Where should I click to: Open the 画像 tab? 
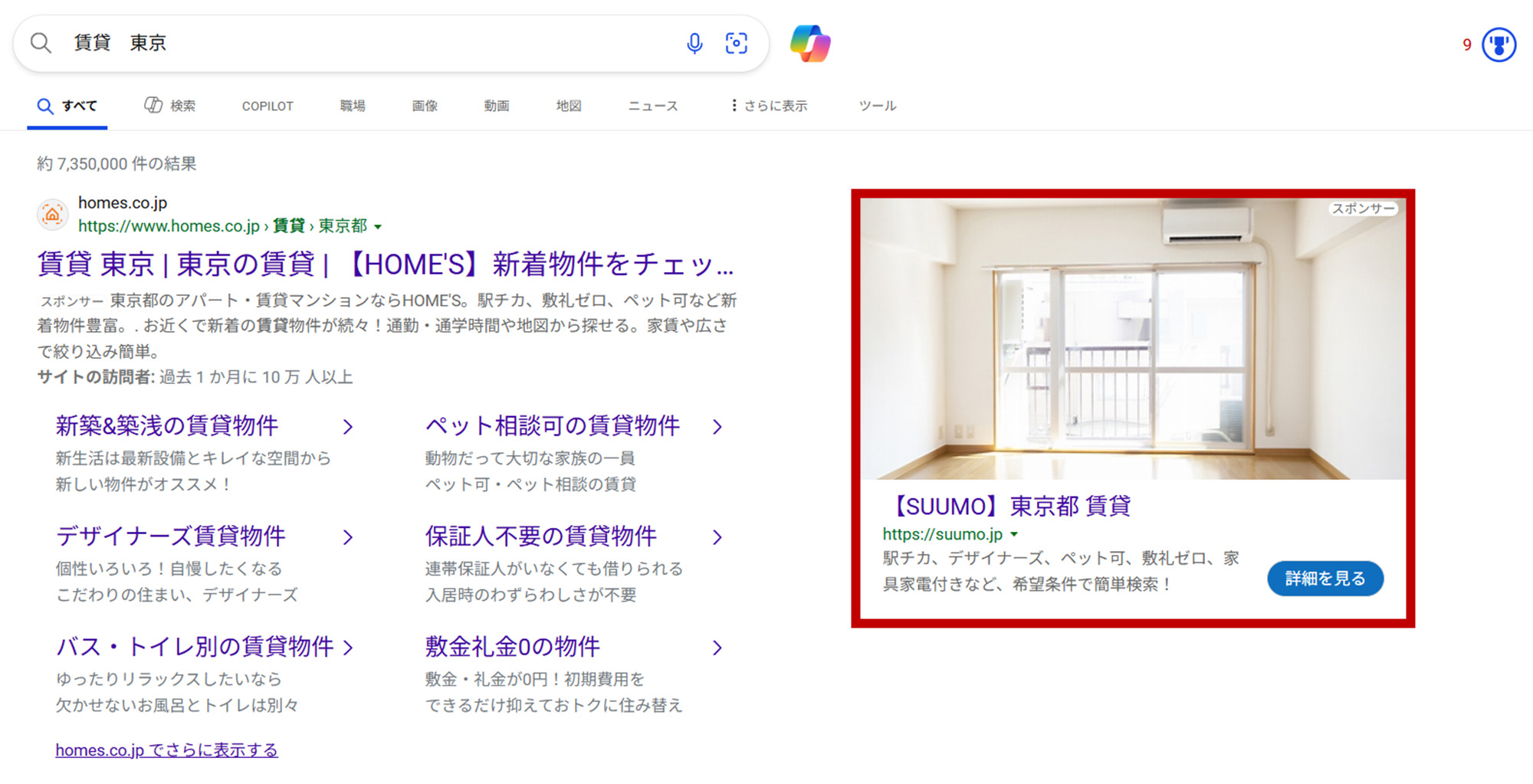click(x=425, y=106)
